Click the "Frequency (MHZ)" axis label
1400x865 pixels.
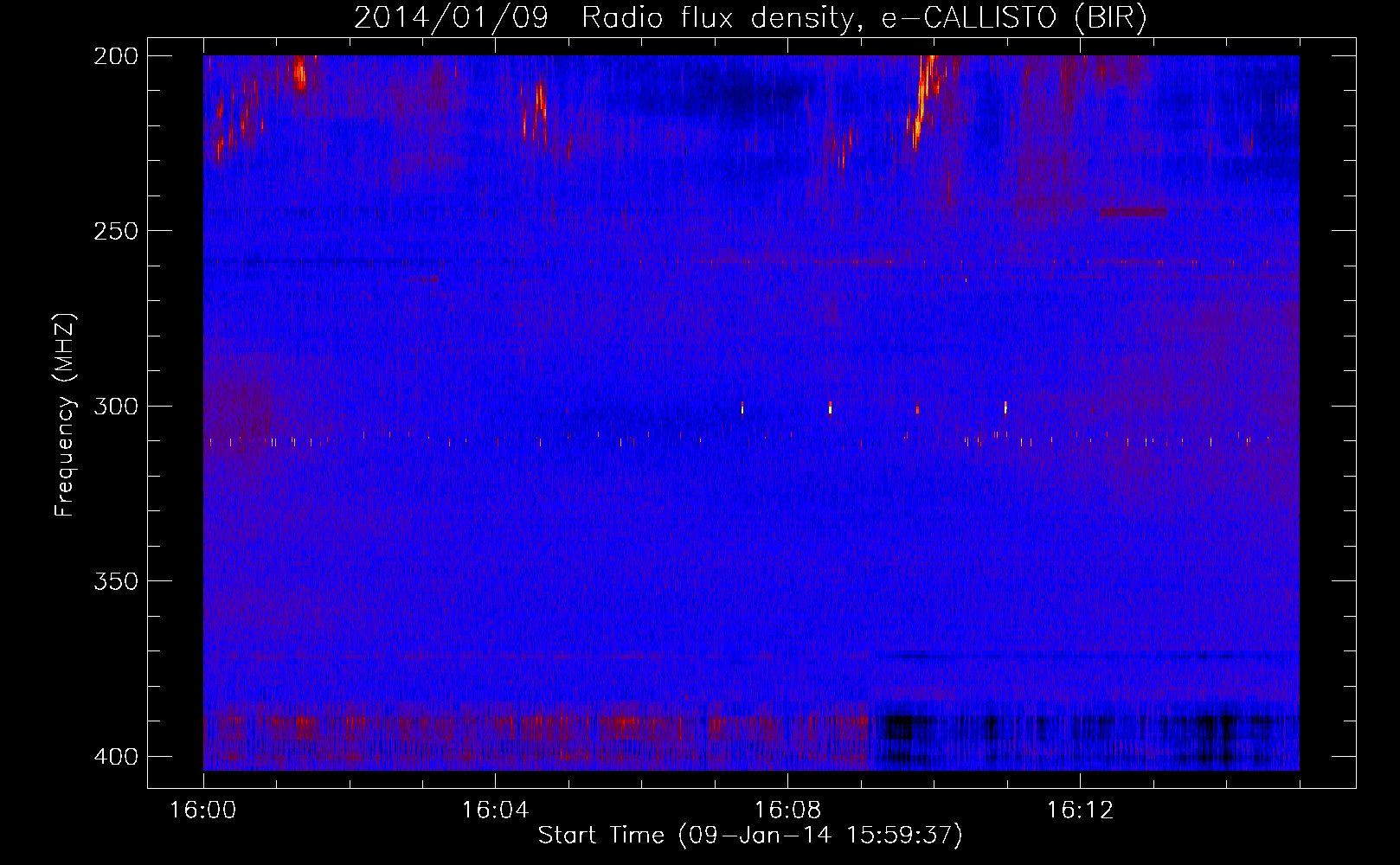pos(65,415)
